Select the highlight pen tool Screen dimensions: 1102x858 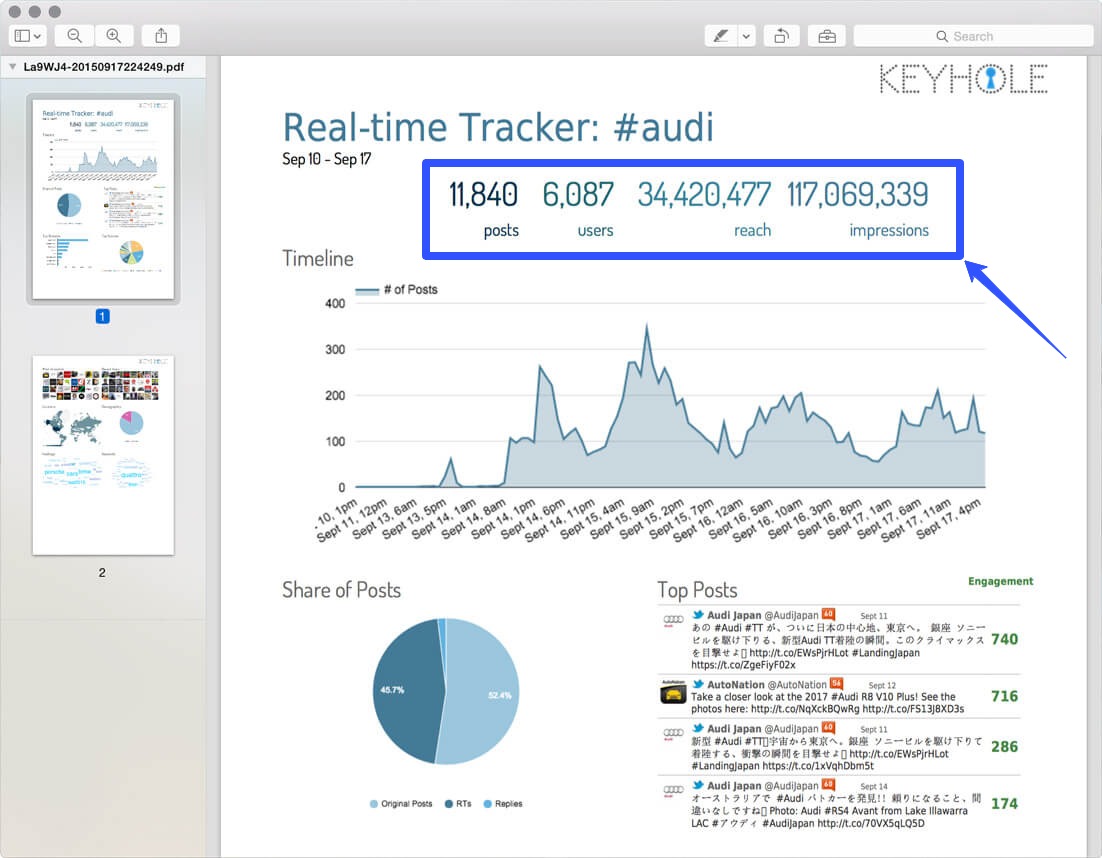click(722, 35)
